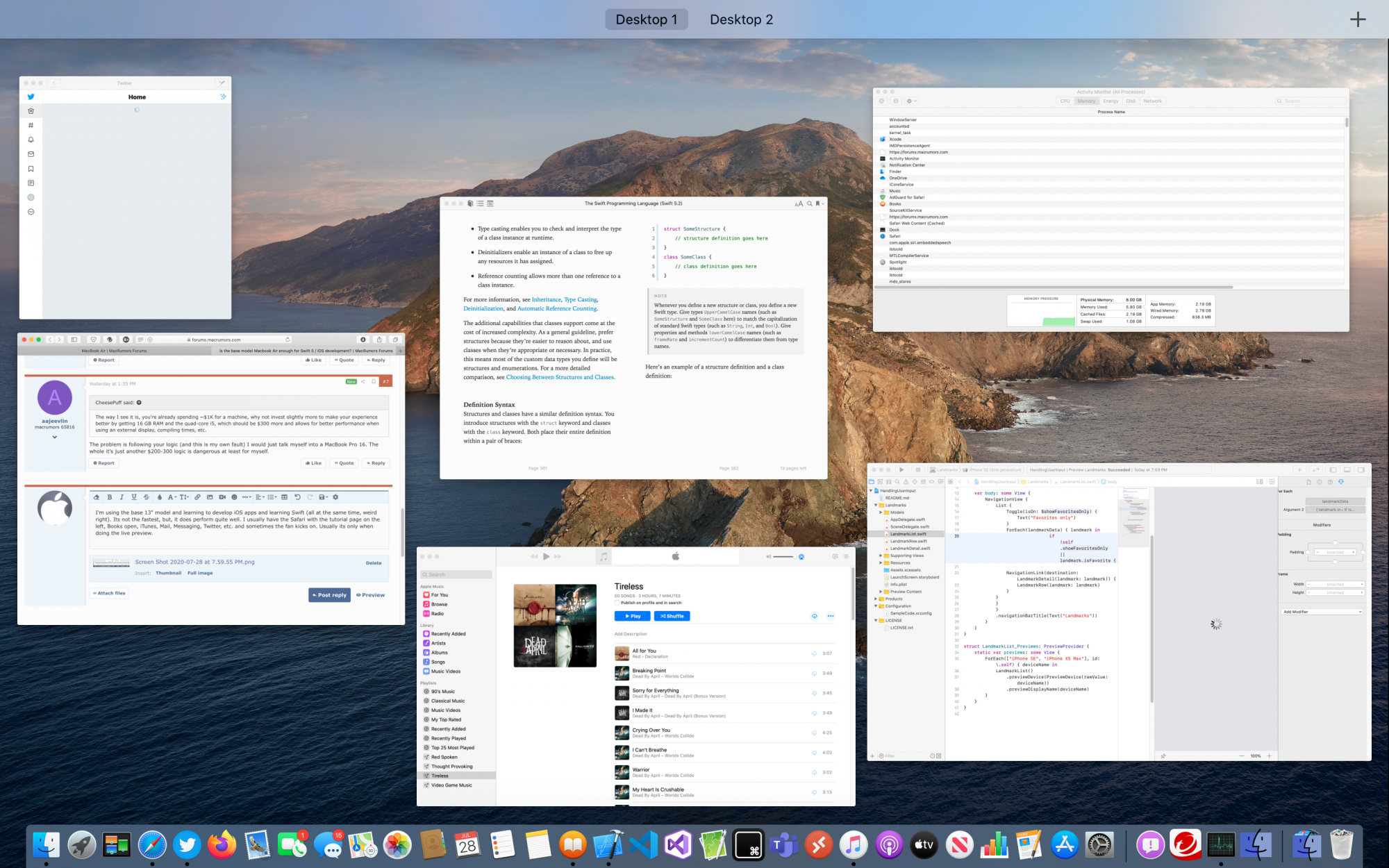The width and height of the screenshot is (1389, 868).
Task: Click Shuffle button in Music window
Action: point(672,616)
